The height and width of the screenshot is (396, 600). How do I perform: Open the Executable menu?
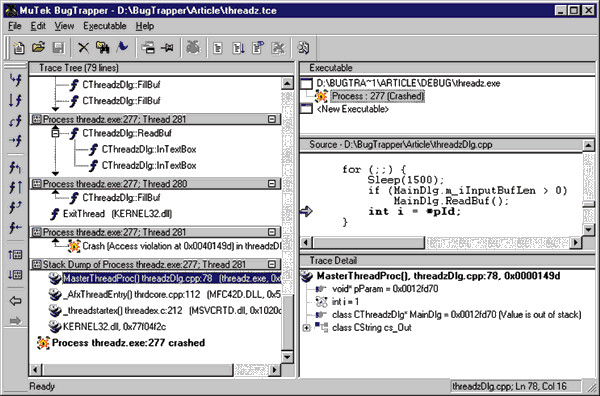point(105,26)
